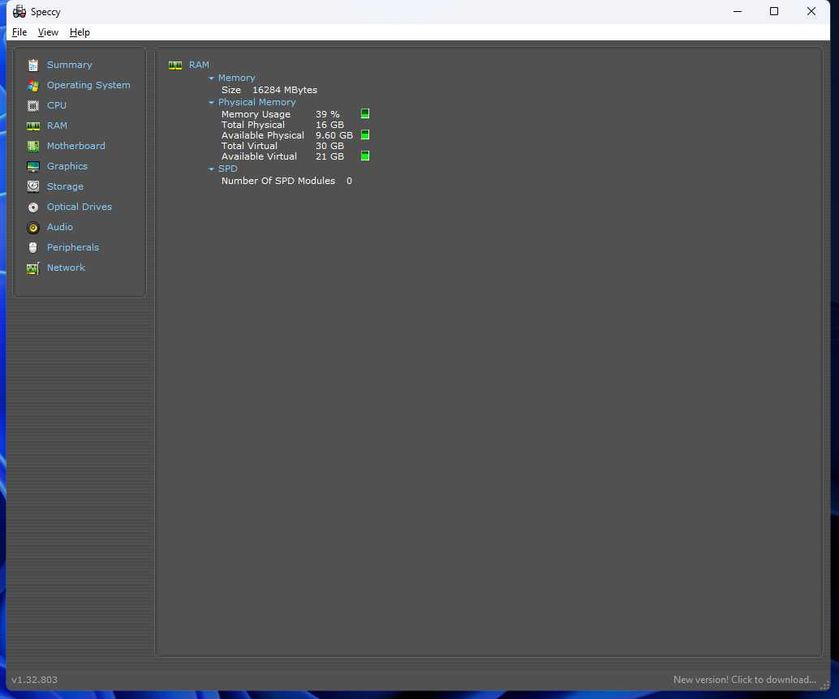Select the Total Virtual '30 GB' value
This screenshot has width=839, height=699.
pyautogui.click(x=330, y=146)
